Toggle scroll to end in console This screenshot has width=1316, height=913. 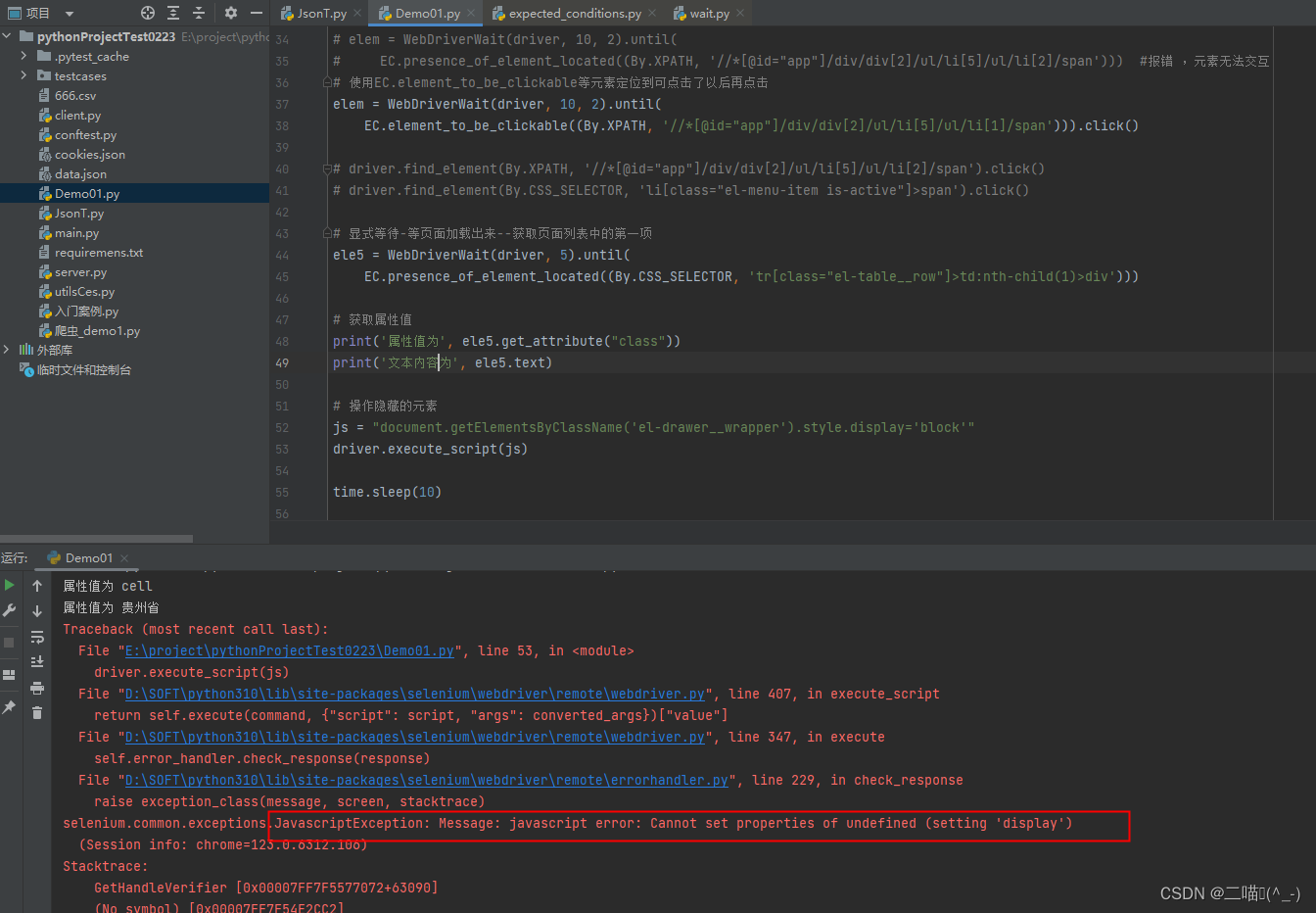(36, 661)
